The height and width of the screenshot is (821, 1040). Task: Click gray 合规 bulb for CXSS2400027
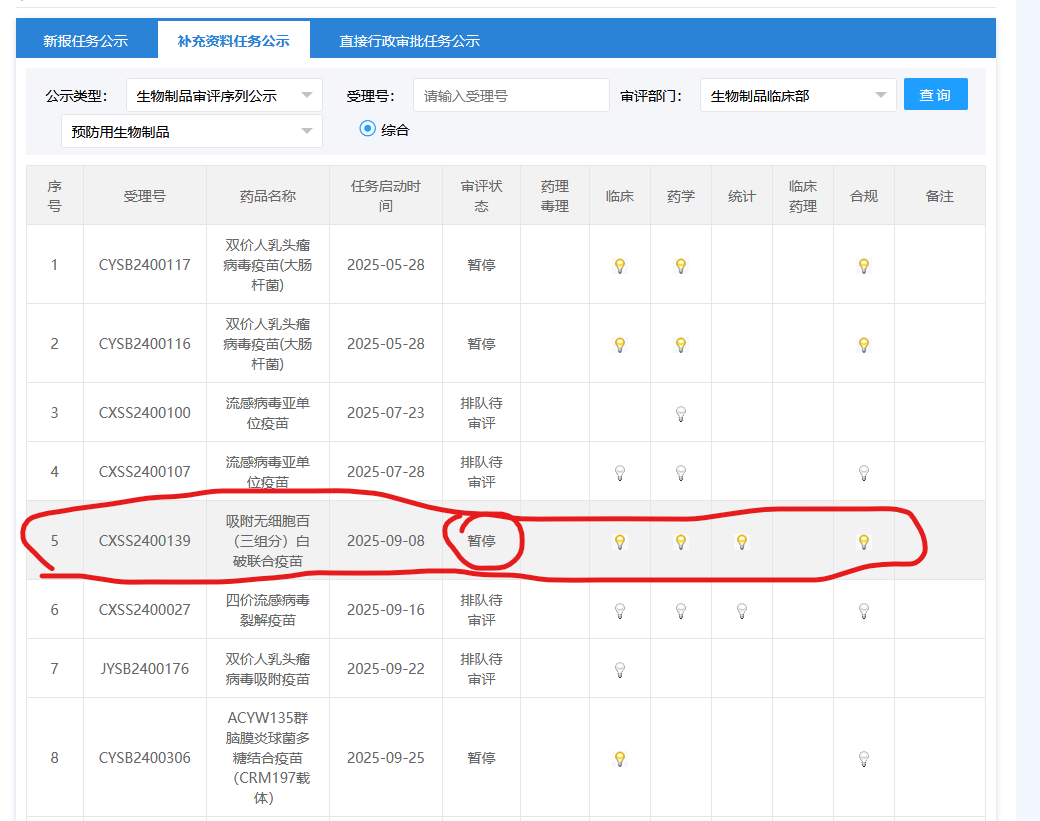(864, 611)
